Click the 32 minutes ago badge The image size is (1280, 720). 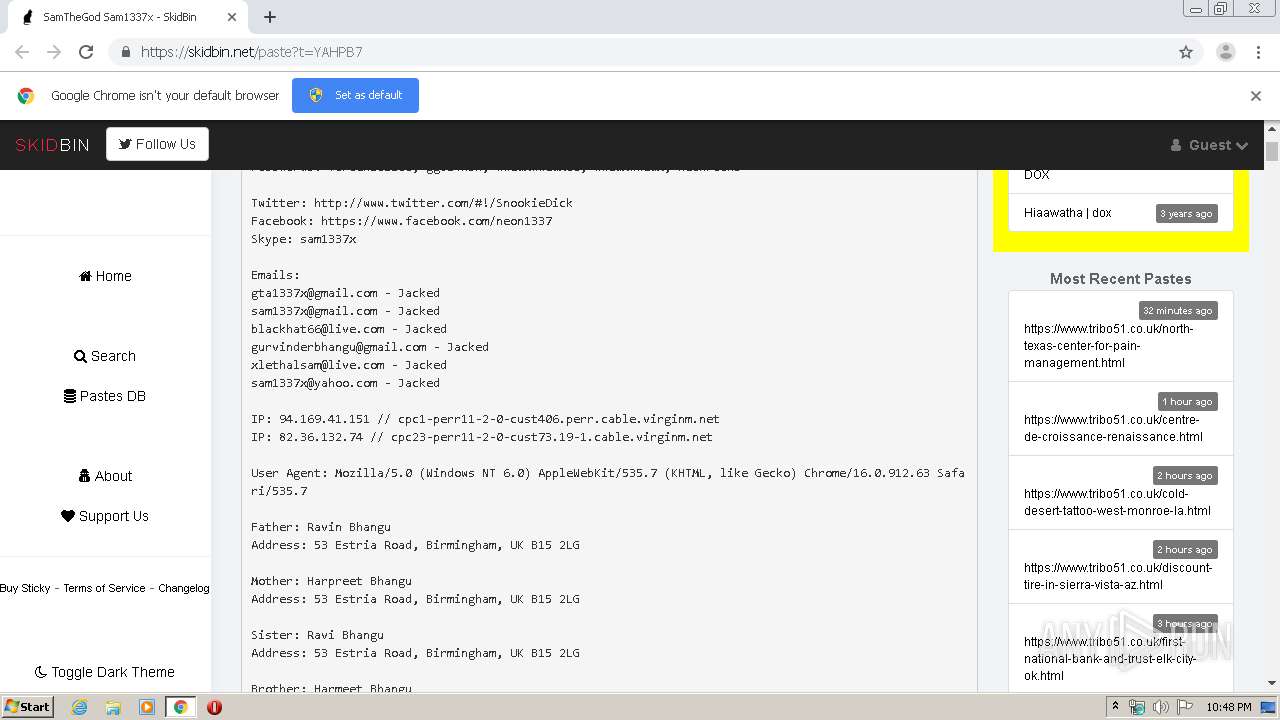click(x=1178, y=310)
